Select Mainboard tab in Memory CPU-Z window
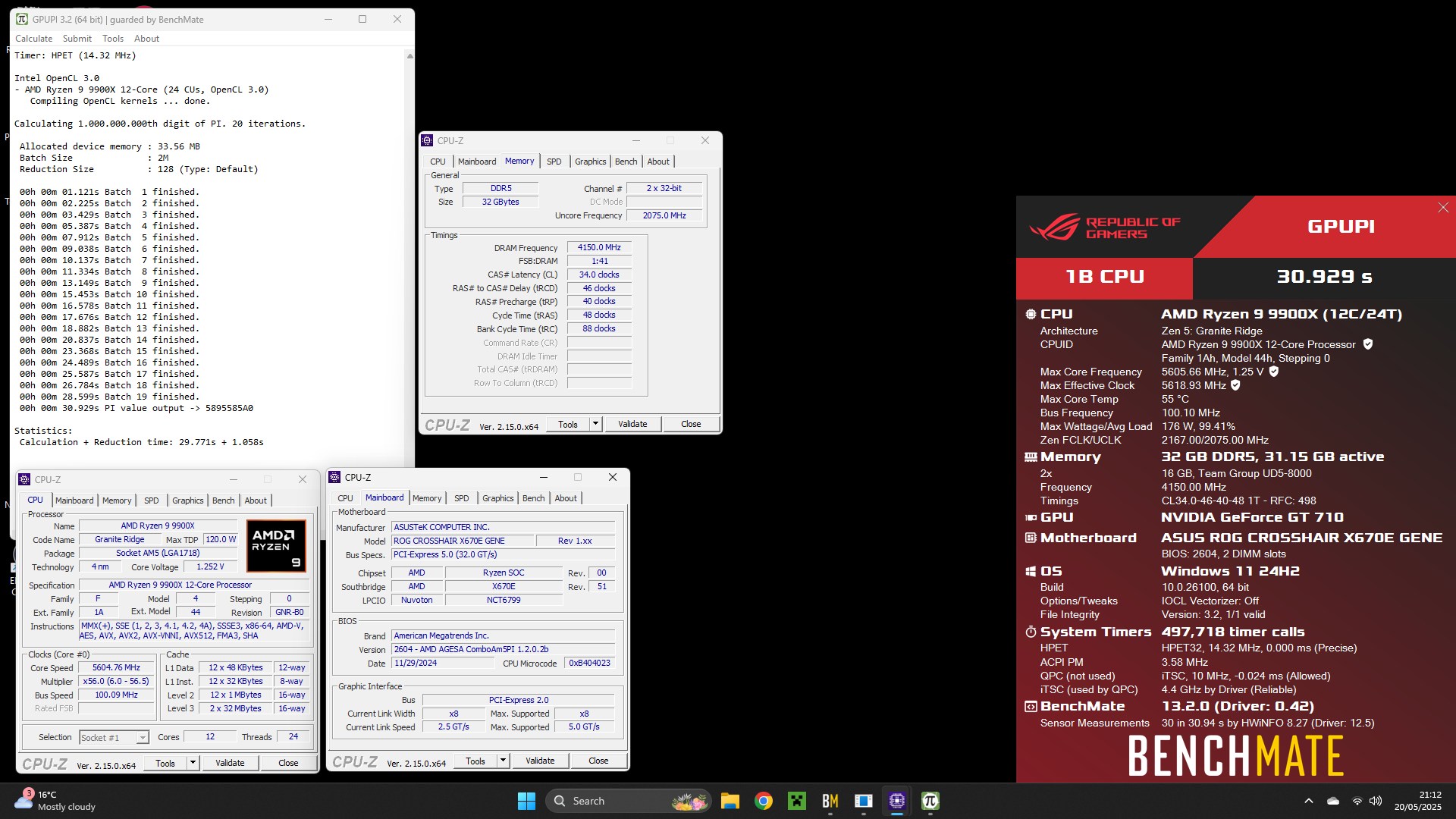The height and width of the screenshot is (819, 1456). pyautogui.click(x=477, y=162)
